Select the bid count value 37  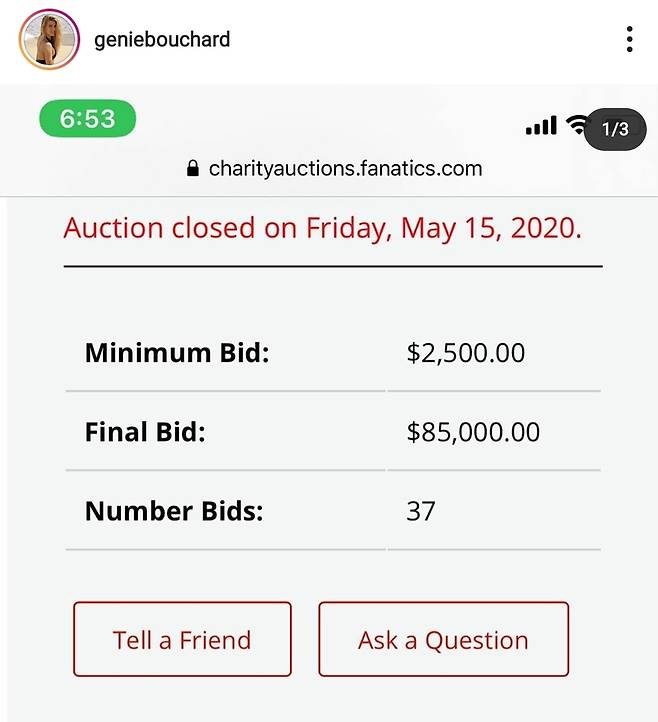coord(420,511)
